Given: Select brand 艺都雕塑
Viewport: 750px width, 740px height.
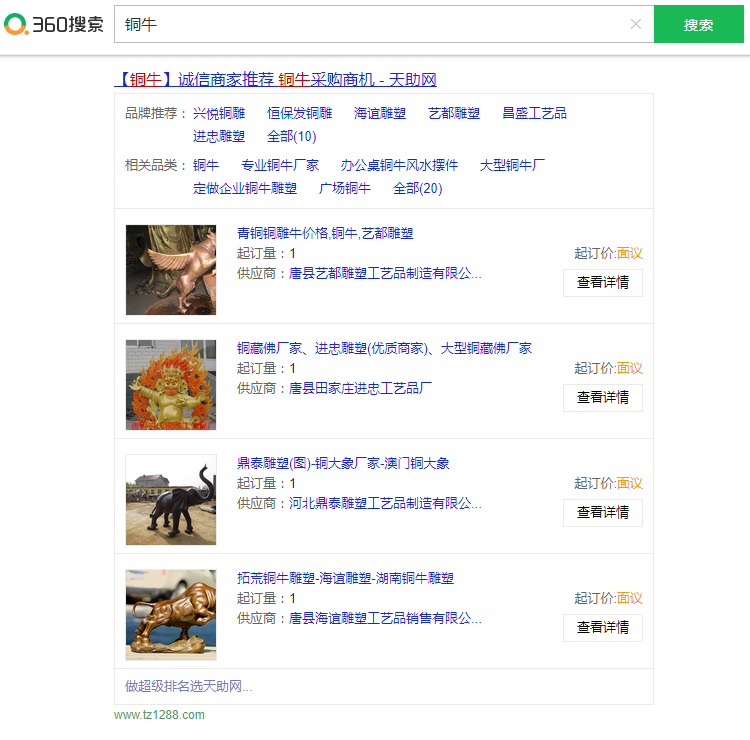Looking at the screenshot, I should pyautogui.click(x=454, y=113).
